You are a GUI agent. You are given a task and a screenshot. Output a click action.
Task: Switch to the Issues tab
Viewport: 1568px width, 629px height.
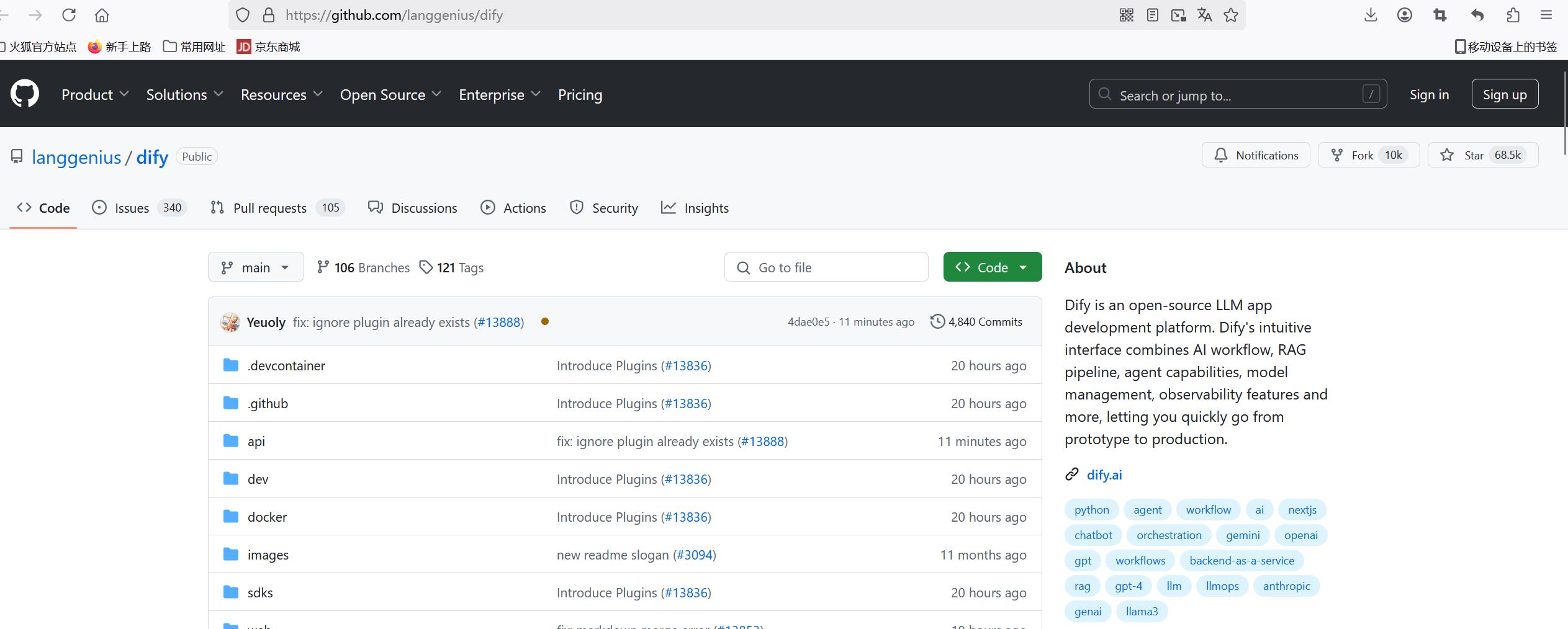pyautogui.click(x=139, y=208)
